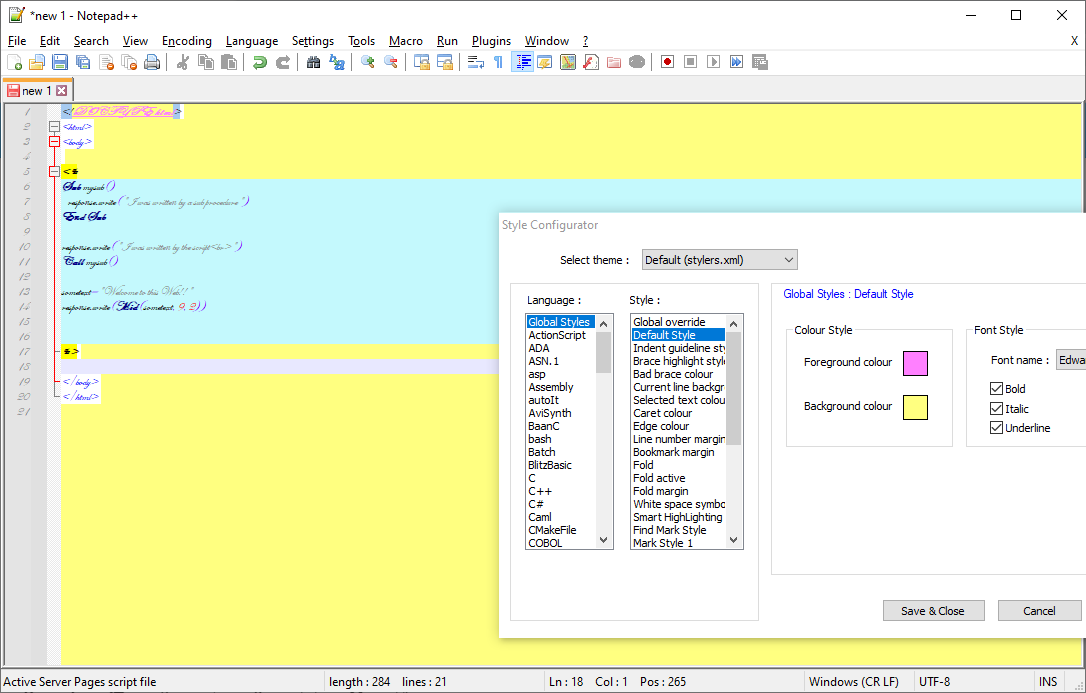Open a file using the folder icon
The width and height of the screenshot is (1086, 693).
[37, 62]
